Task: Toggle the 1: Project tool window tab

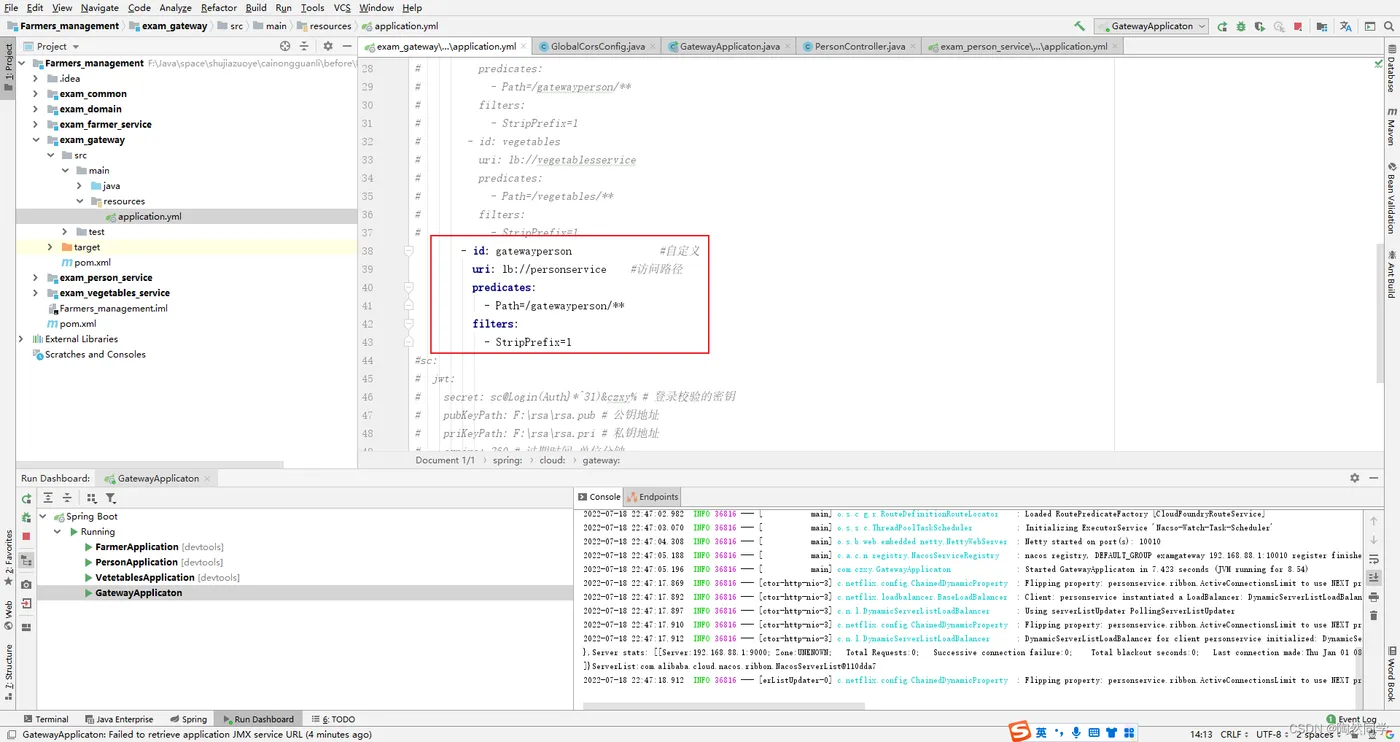Action: tap(8, 67)
